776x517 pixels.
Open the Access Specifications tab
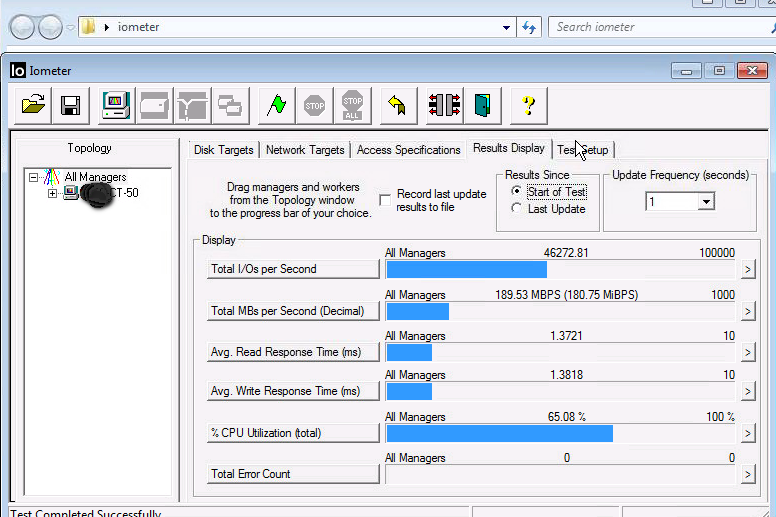[x=408, y=150]
